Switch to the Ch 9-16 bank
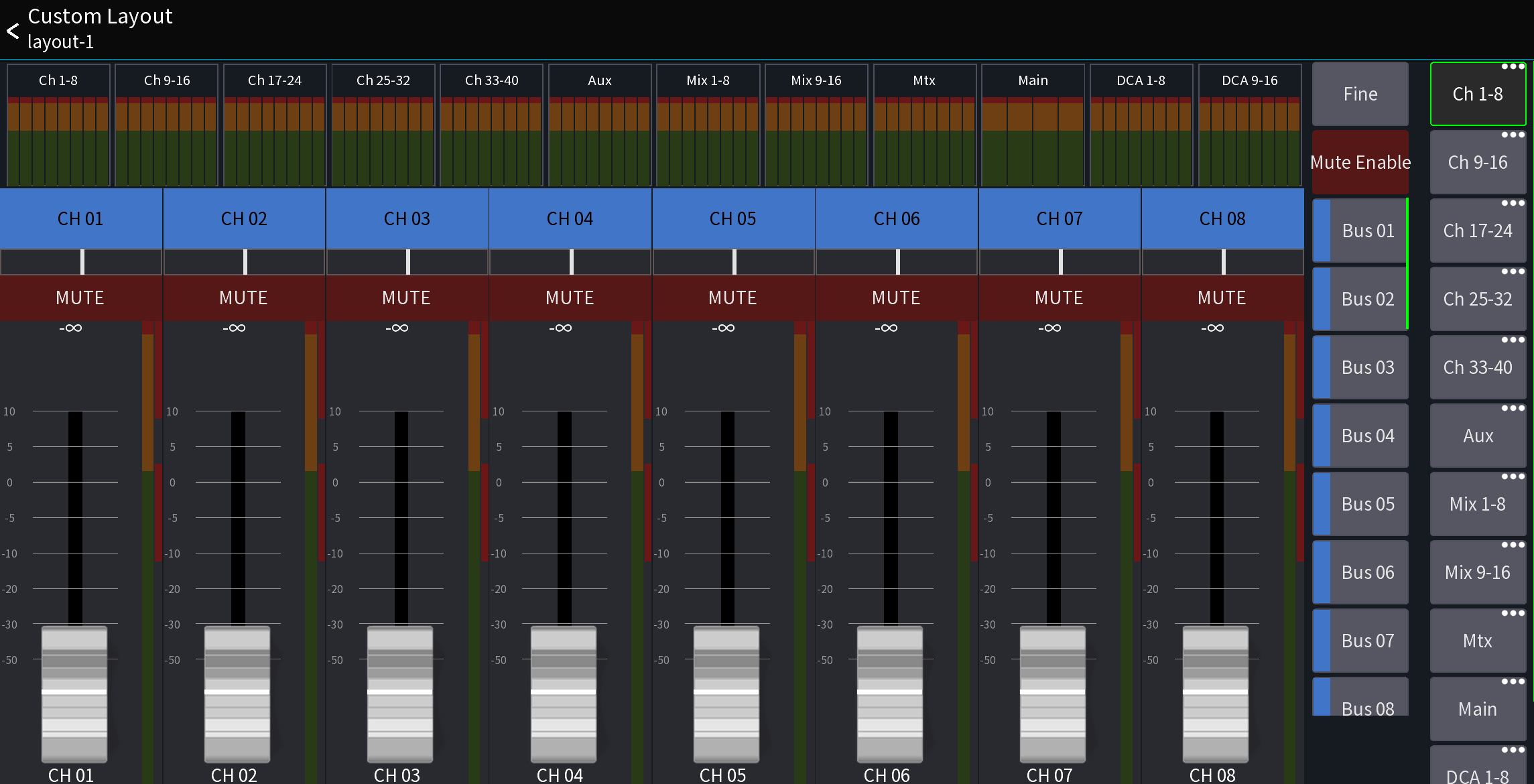 coord(1478,162)
